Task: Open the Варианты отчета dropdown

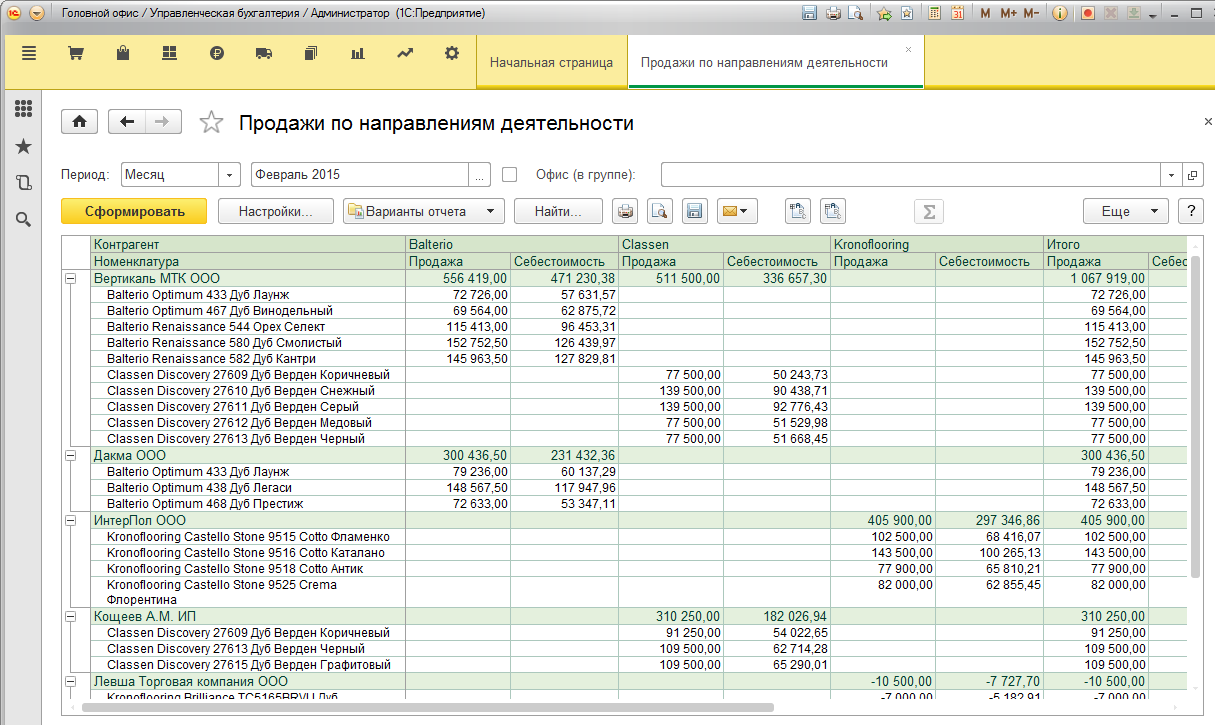Action: (423, 211)
